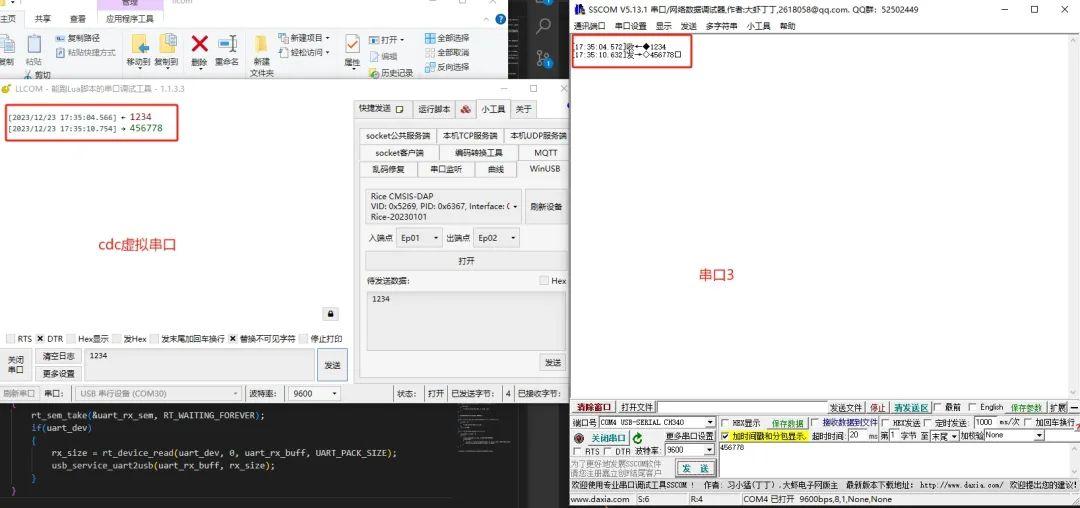Click 更多串口设置 button in SSCOM
This screenshot has width=1080, height=508.
689,436
